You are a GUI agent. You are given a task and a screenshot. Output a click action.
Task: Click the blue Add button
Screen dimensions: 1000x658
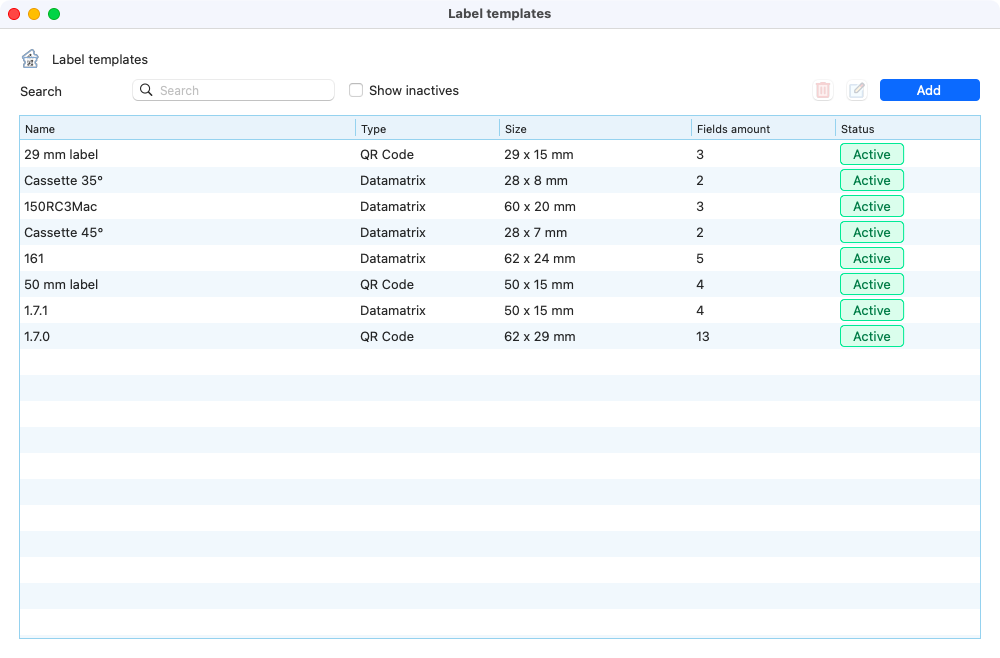(x=929, y=90)
